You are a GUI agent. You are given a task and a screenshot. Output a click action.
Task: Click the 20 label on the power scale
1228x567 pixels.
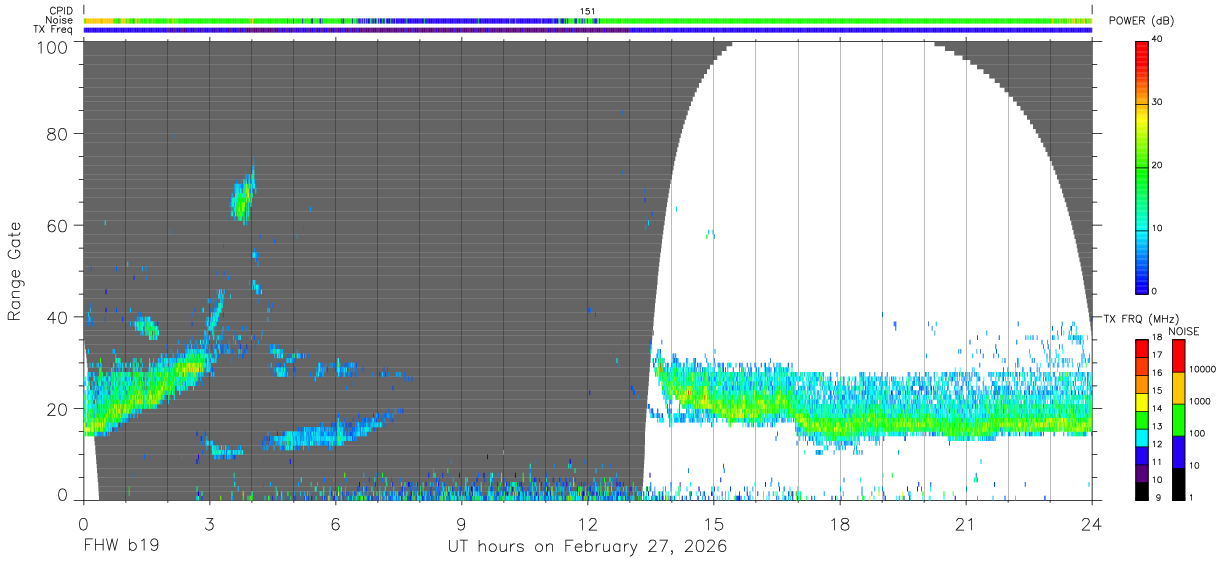point(1158,166)
